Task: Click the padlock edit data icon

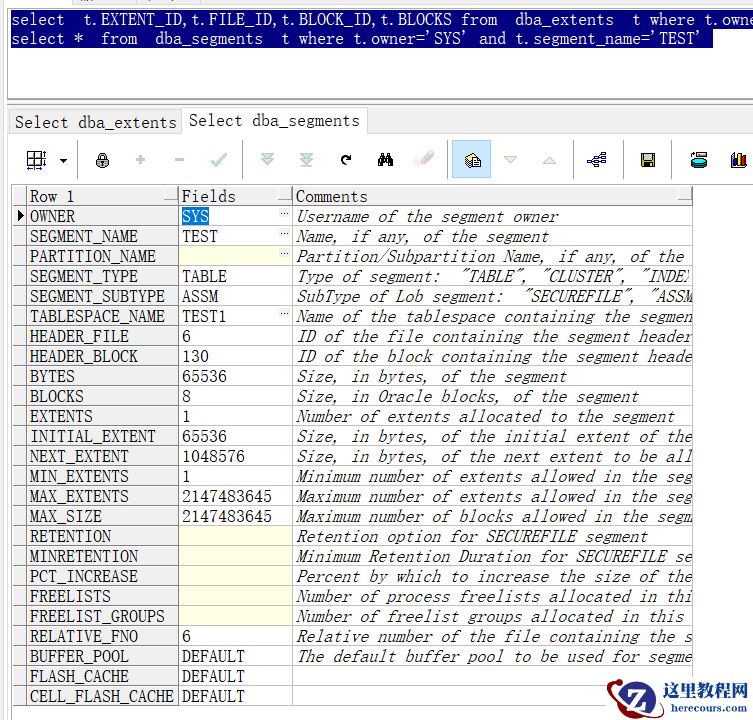Action: click(102, 160)
